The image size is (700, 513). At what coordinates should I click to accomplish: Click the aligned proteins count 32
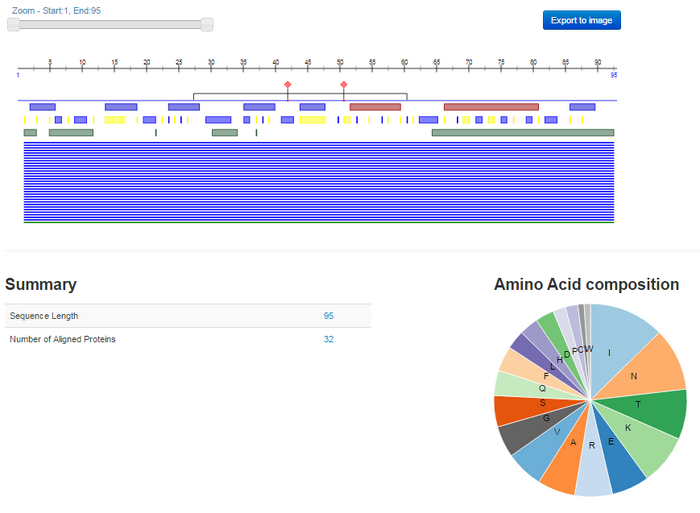[328, 339]
